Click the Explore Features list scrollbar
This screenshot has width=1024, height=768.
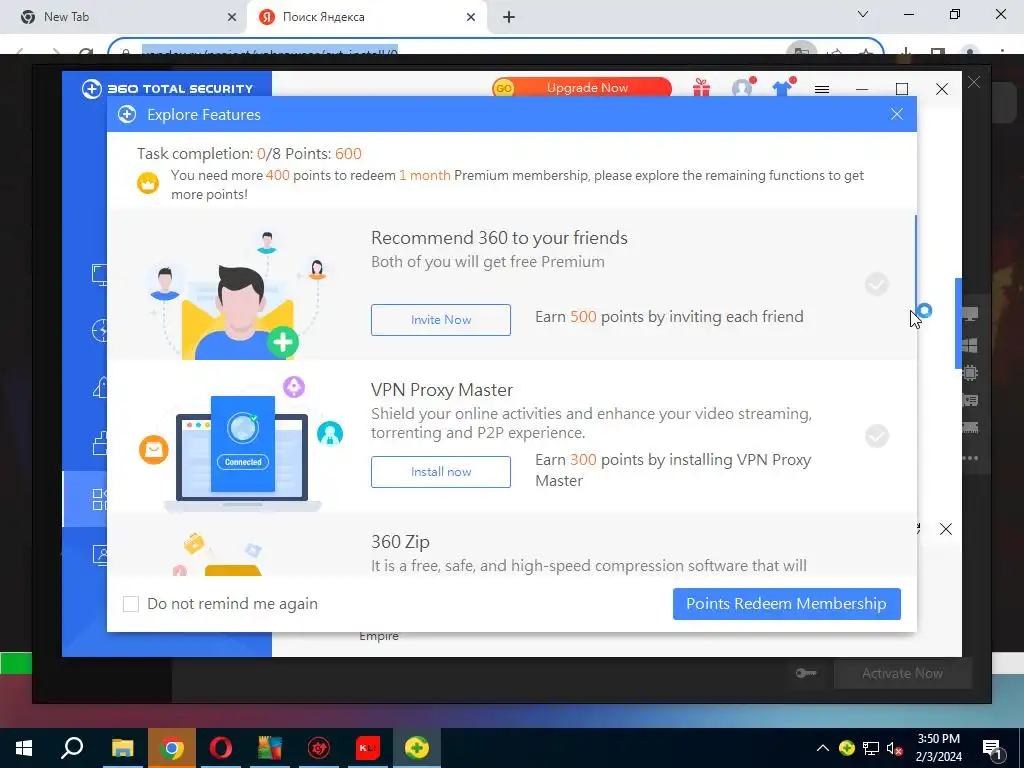click(916, 264)
